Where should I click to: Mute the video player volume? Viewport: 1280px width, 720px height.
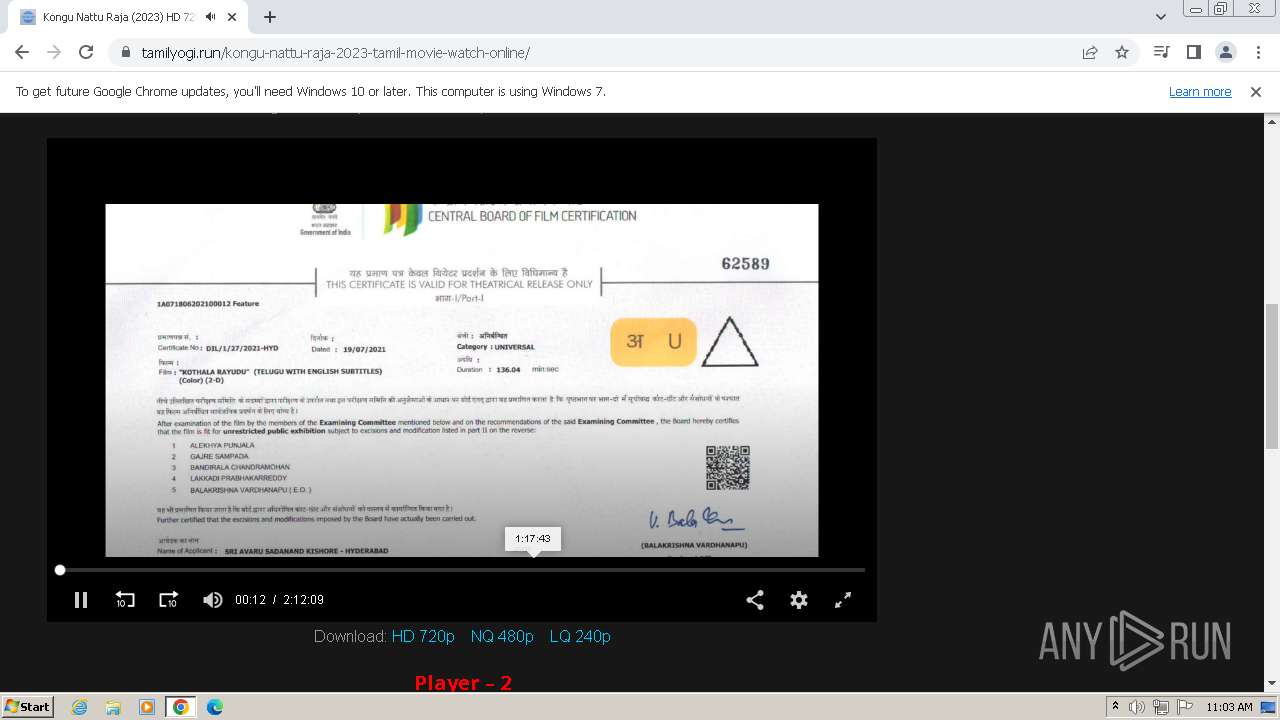[212, 600]
